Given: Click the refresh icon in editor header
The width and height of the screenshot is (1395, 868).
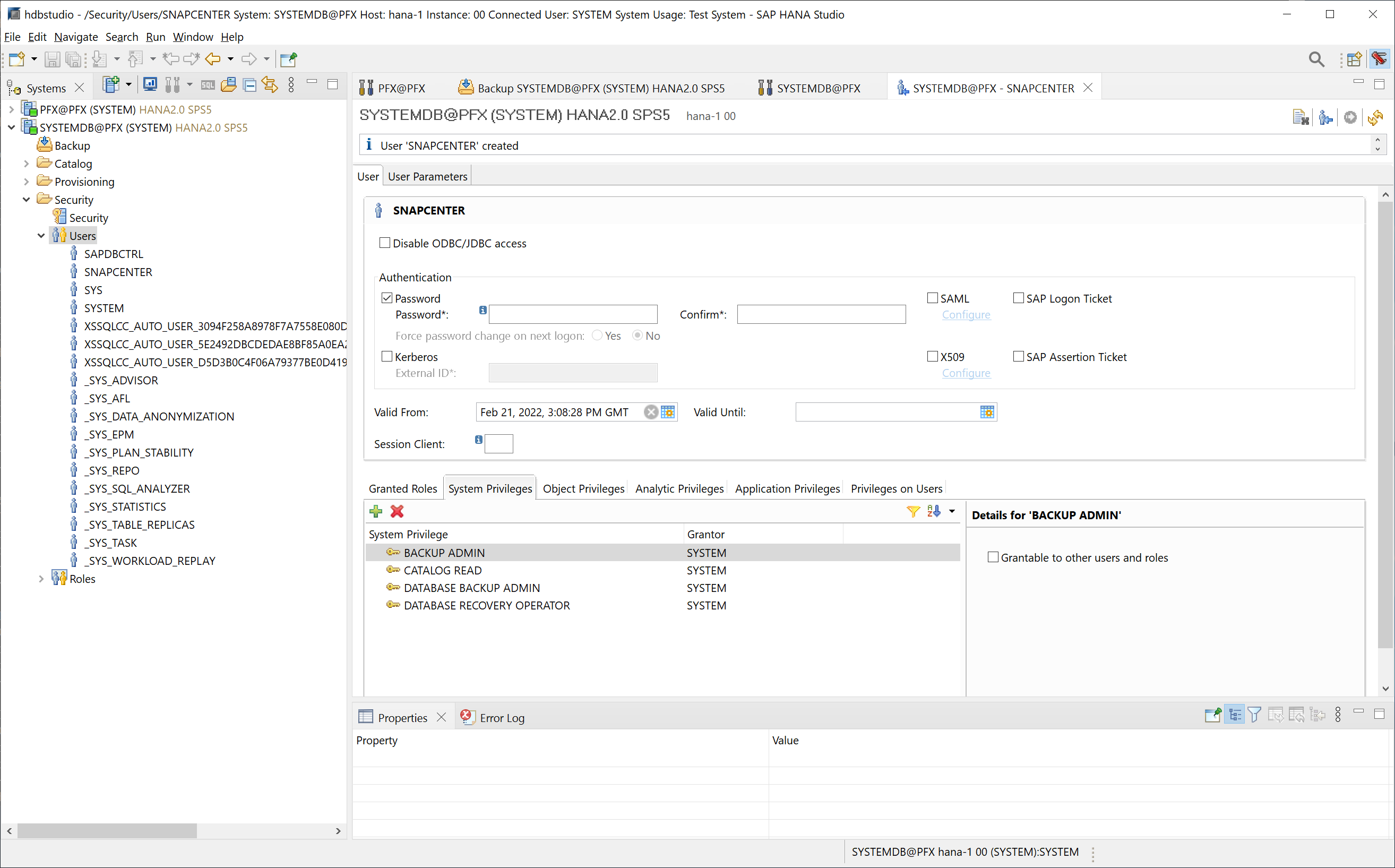Looking at the screenshot, I should (1375, 117).
